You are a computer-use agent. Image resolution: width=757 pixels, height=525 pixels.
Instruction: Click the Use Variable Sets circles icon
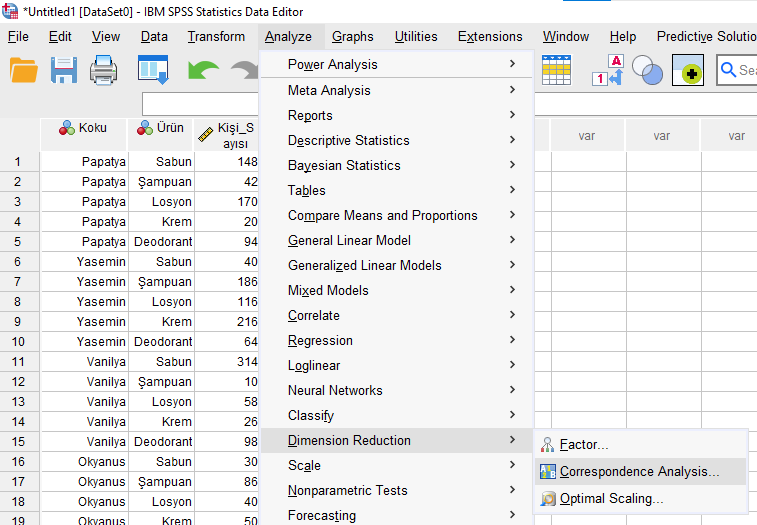tap(648, 71)
